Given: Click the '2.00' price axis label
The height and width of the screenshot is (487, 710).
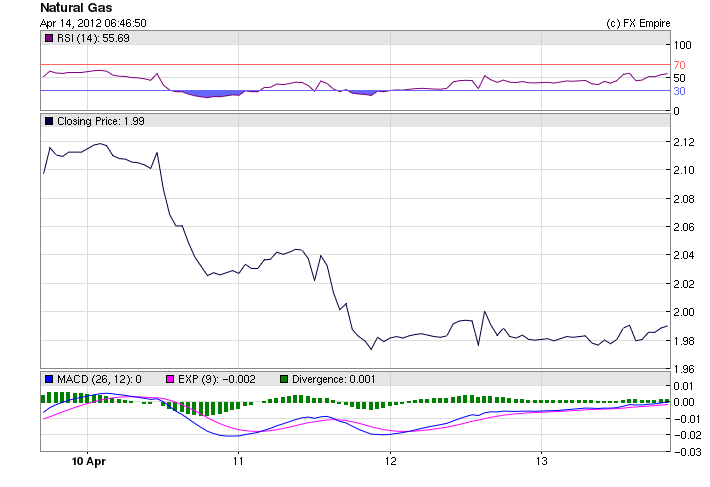Looking at the screenshot, I should (684, 312).
